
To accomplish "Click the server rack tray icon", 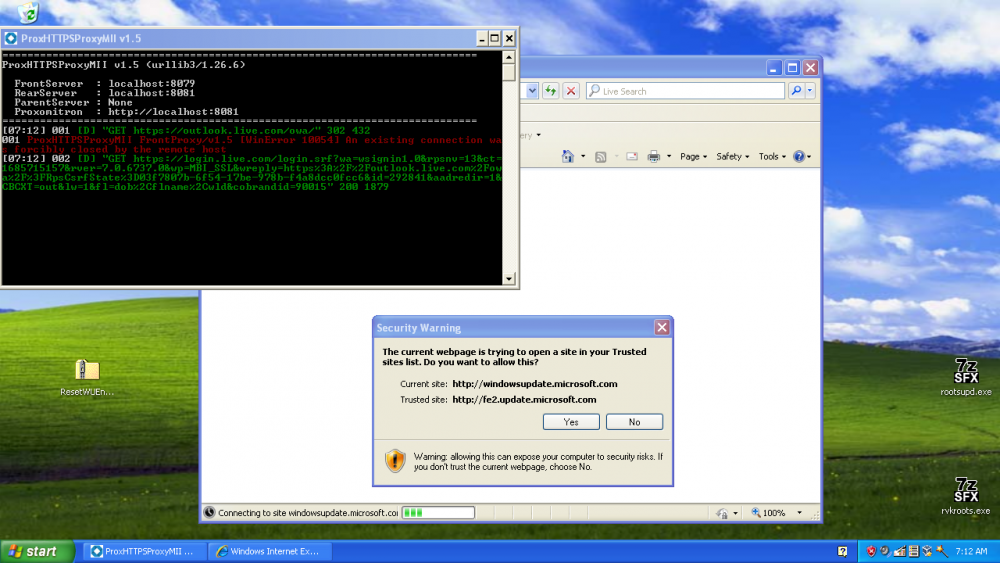I will [913, 552].
